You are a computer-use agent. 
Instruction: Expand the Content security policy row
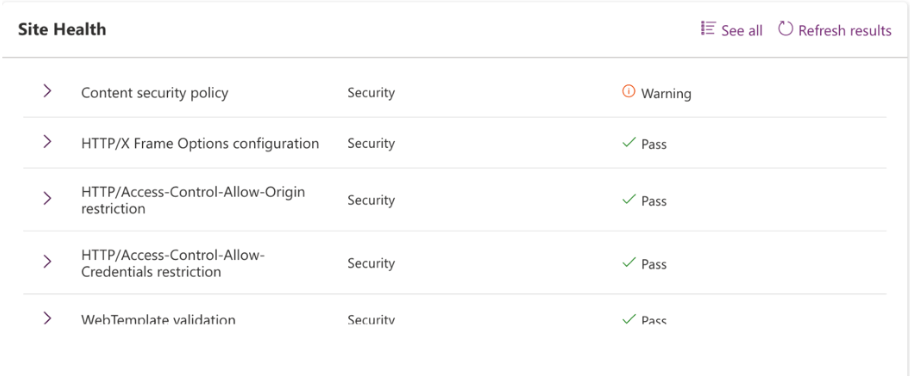point(48,91)
